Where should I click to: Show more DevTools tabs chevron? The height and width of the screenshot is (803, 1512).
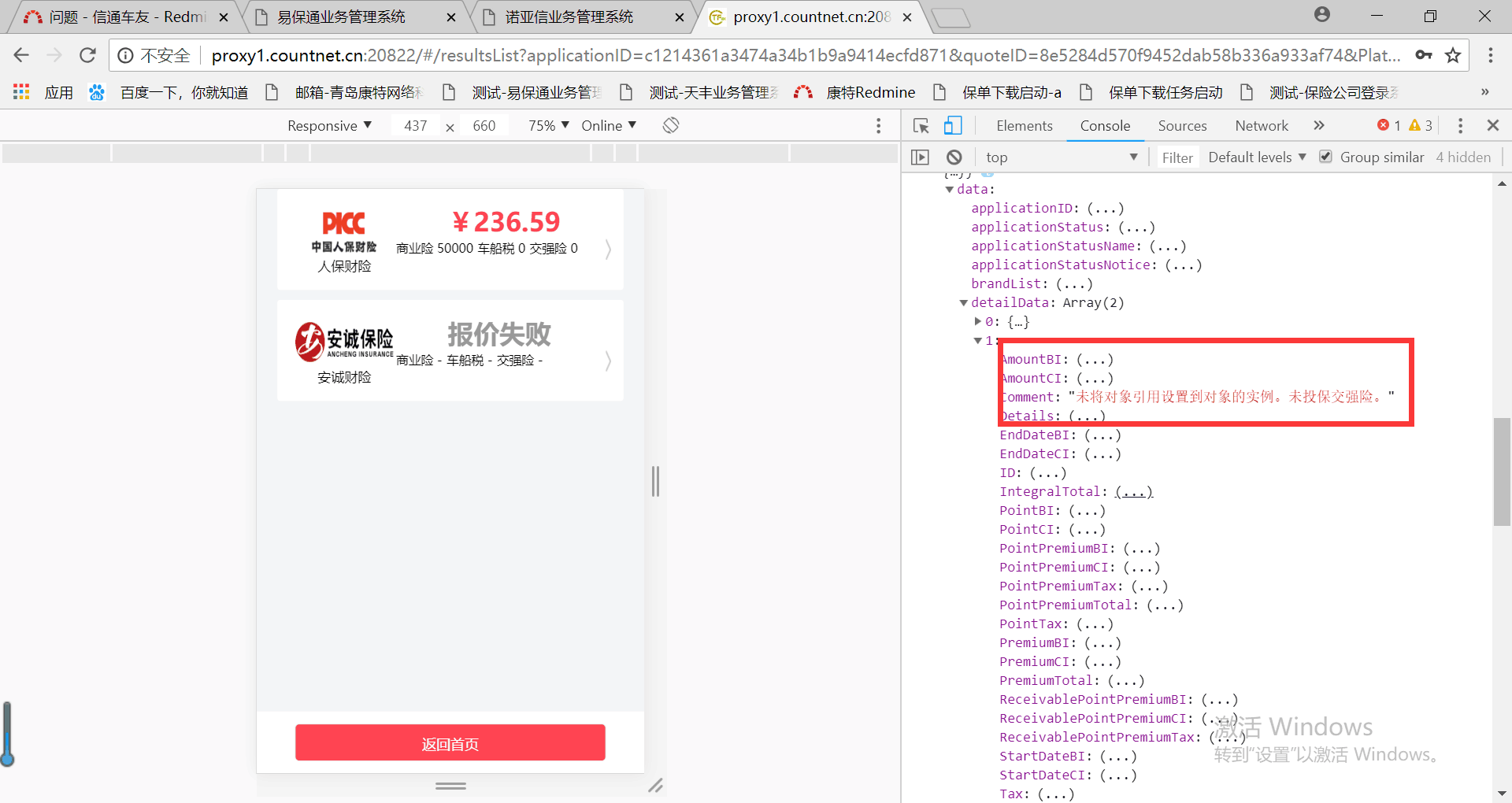[x=1319, y=126]
